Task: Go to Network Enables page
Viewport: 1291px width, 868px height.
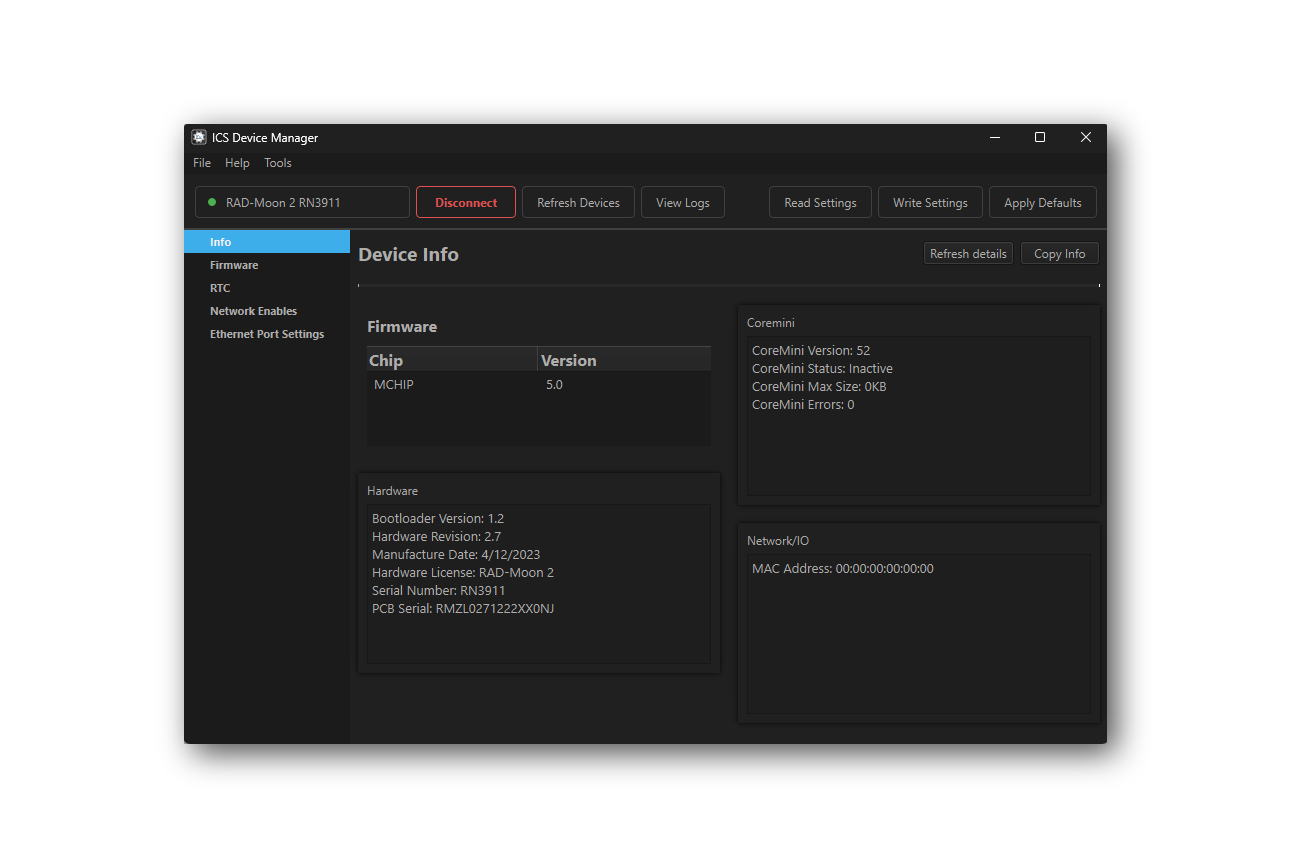Action: click(x=267, y=311)
